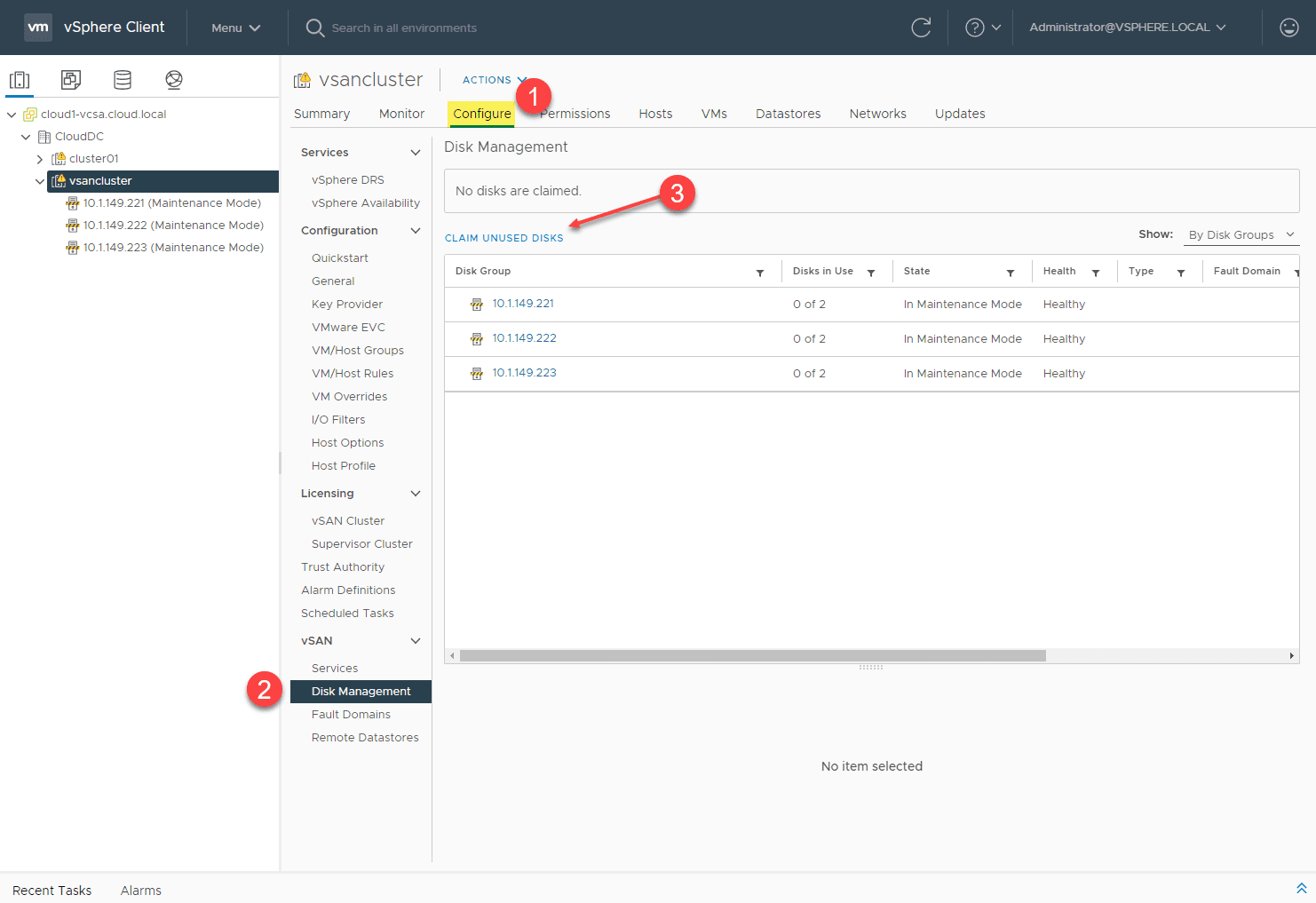Expand the Recent Tasks panel arrows

point(1301,889)
